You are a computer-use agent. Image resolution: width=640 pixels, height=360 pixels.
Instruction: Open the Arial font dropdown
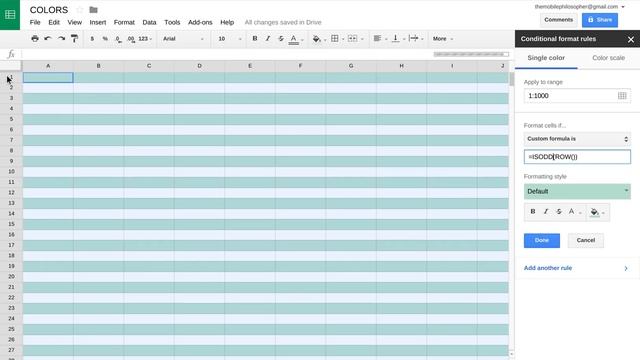coord(183,39)
